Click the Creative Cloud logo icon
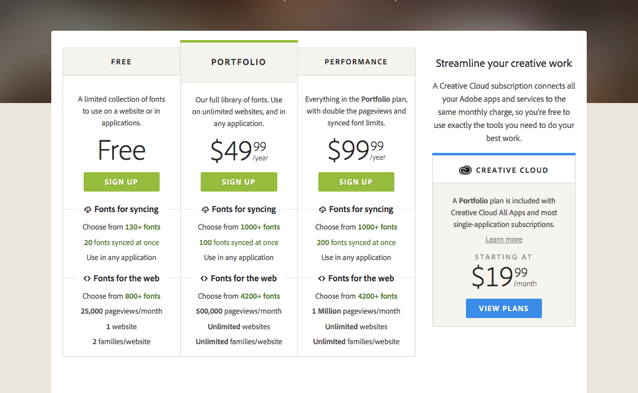The width and height of the screenshot is (638, 393). click(465, 170)
